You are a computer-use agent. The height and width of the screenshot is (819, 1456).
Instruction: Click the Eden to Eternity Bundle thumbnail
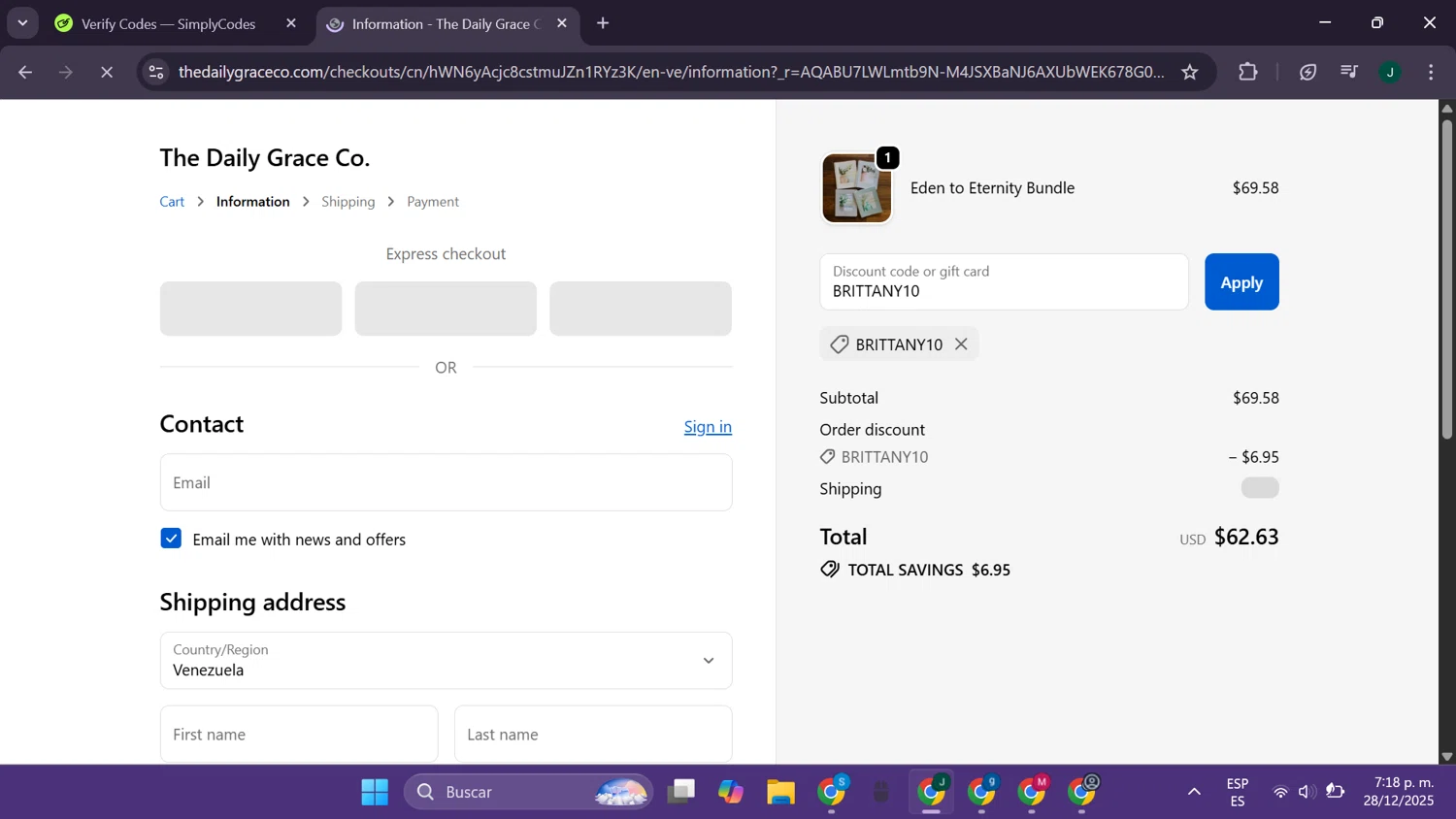coord(856,188)
